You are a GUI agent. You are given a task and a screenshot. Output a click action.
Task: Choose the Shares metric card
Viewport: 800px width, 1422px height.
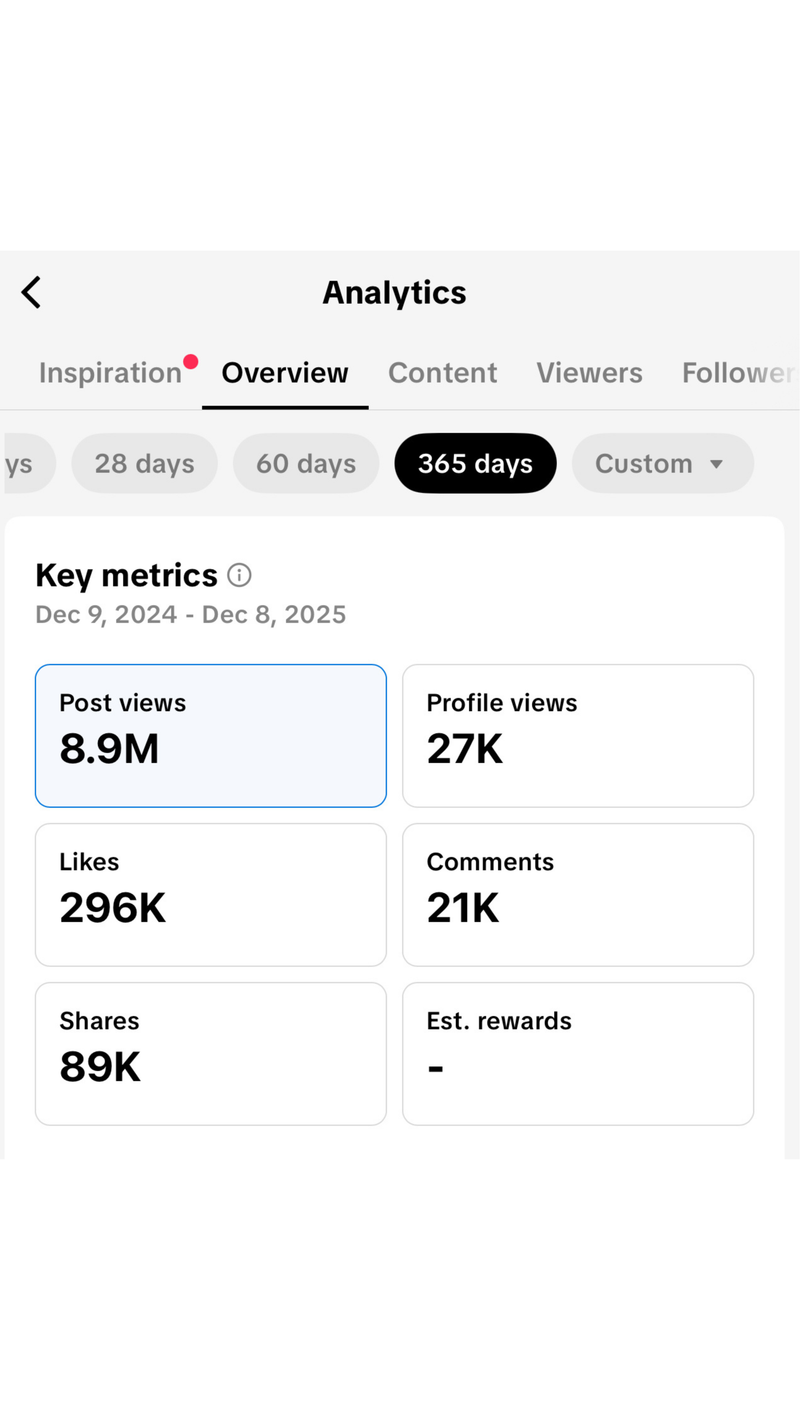pos(210,1053)
